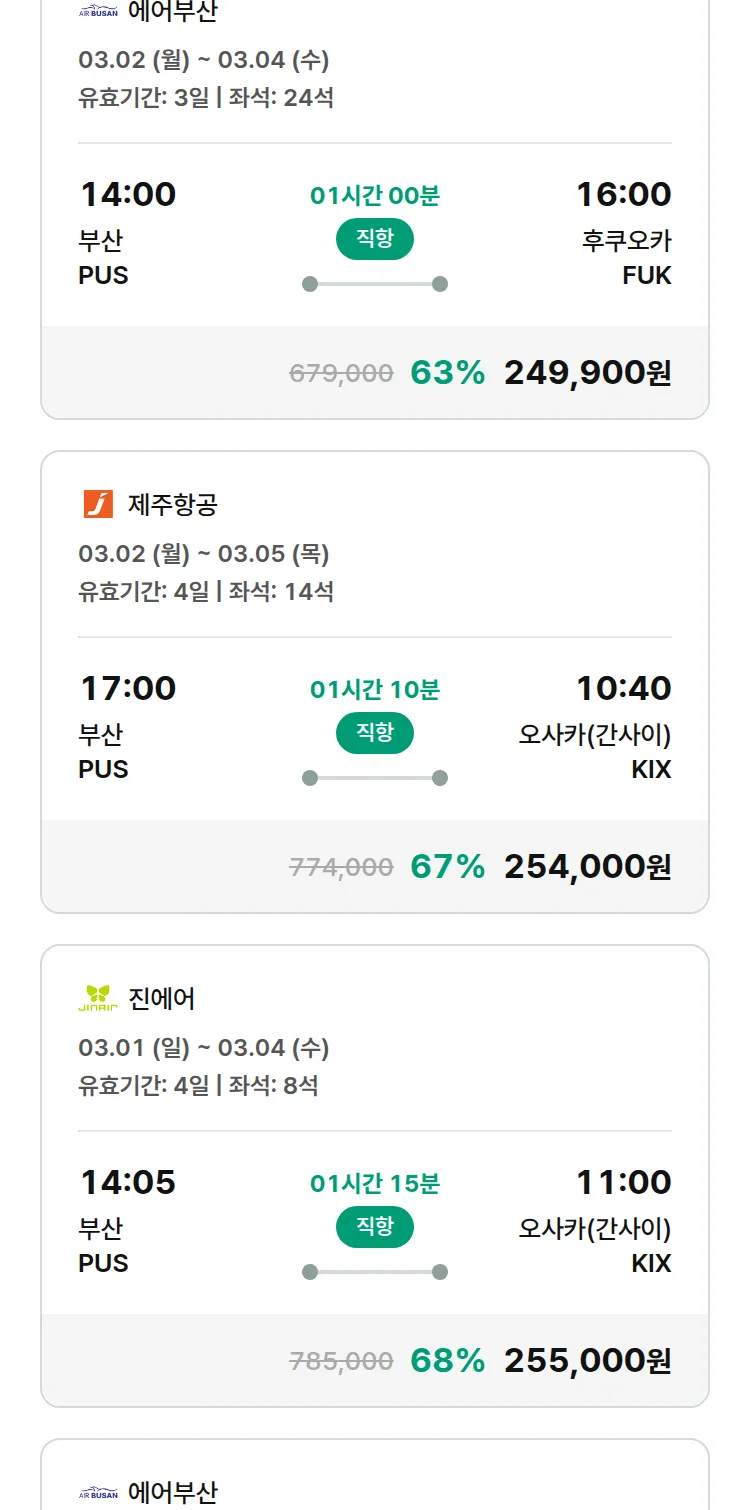Screen dimensions: 750x1510
Task: Choose the 254,000원 Jeju Air fare
Action: click(x=587, y=866)
